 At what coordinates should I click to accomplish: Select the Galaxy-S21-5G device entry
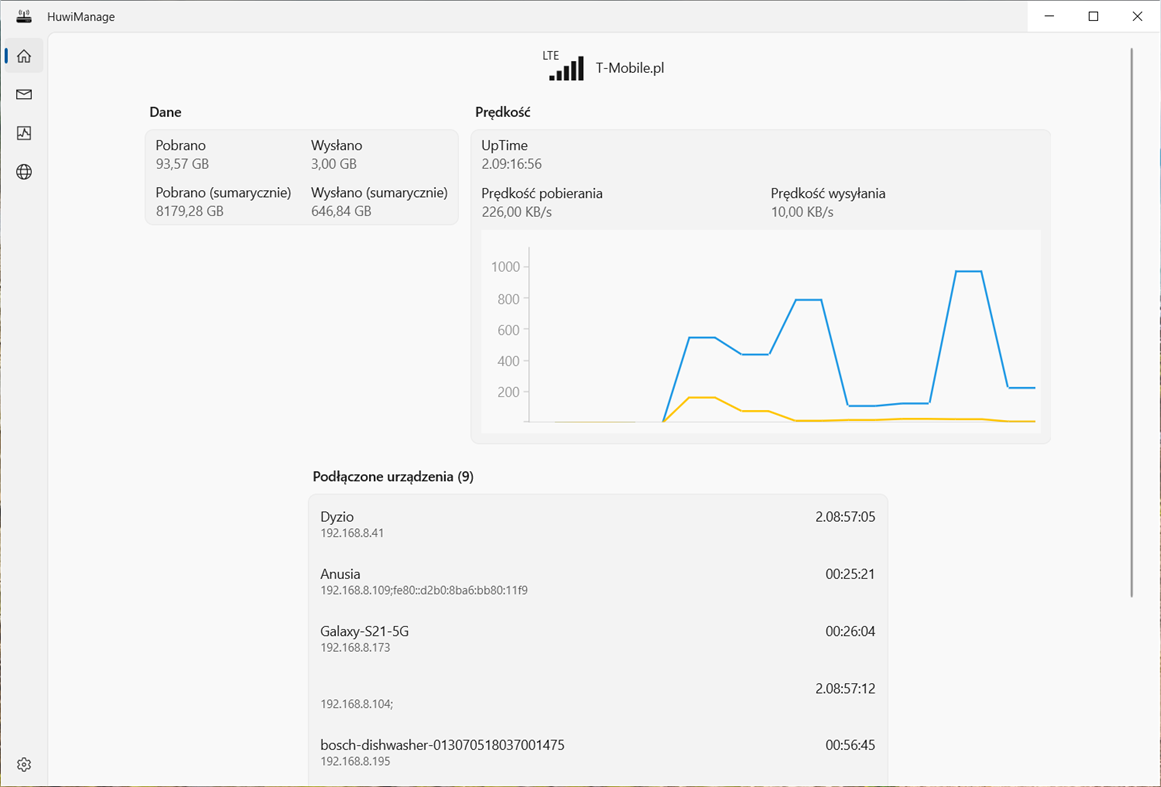click(x=595, y=638)
